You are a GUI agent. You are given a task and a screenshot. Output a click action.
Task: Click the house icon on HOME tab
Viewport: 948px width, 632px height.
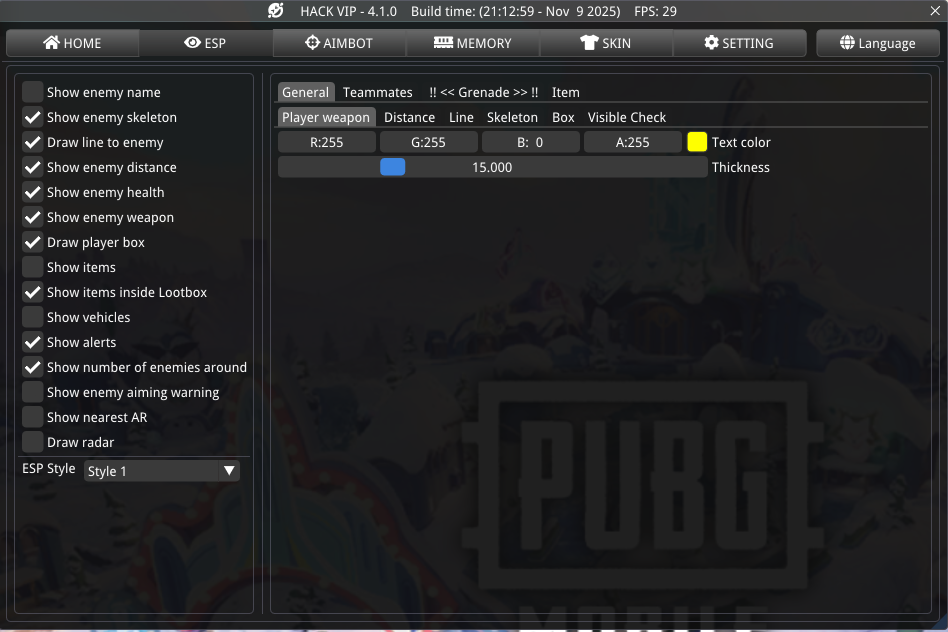52,43
